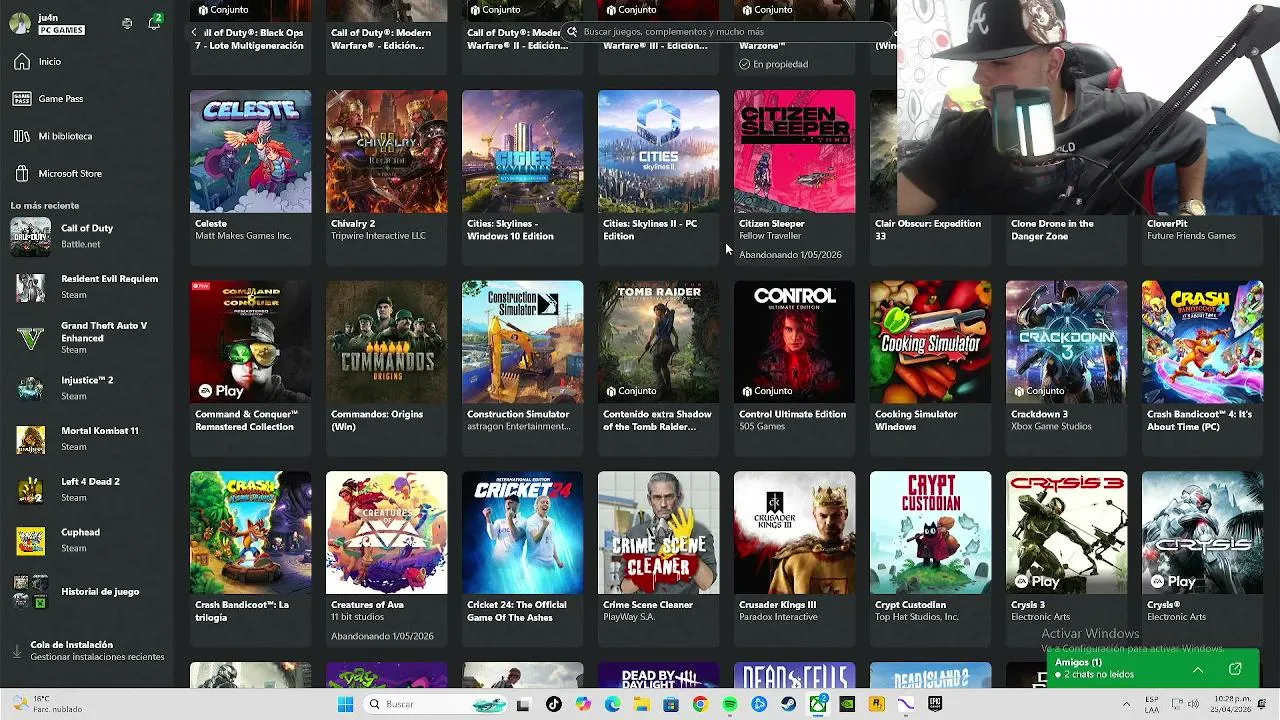
Task: Open the Celeste game cover
Action: (250, 152)
